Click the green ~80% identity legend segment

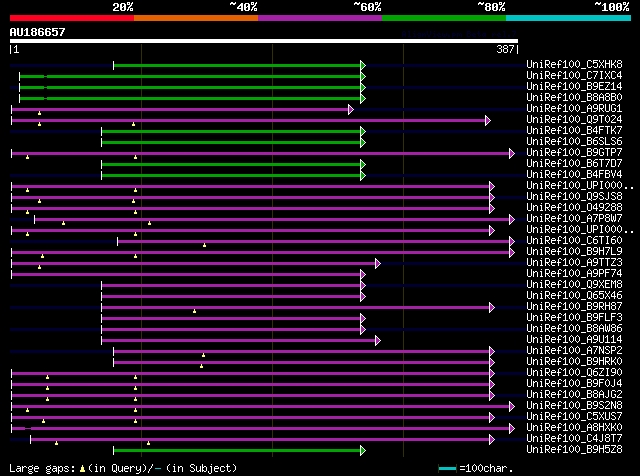pyautogui.click(x=444, y=18)
